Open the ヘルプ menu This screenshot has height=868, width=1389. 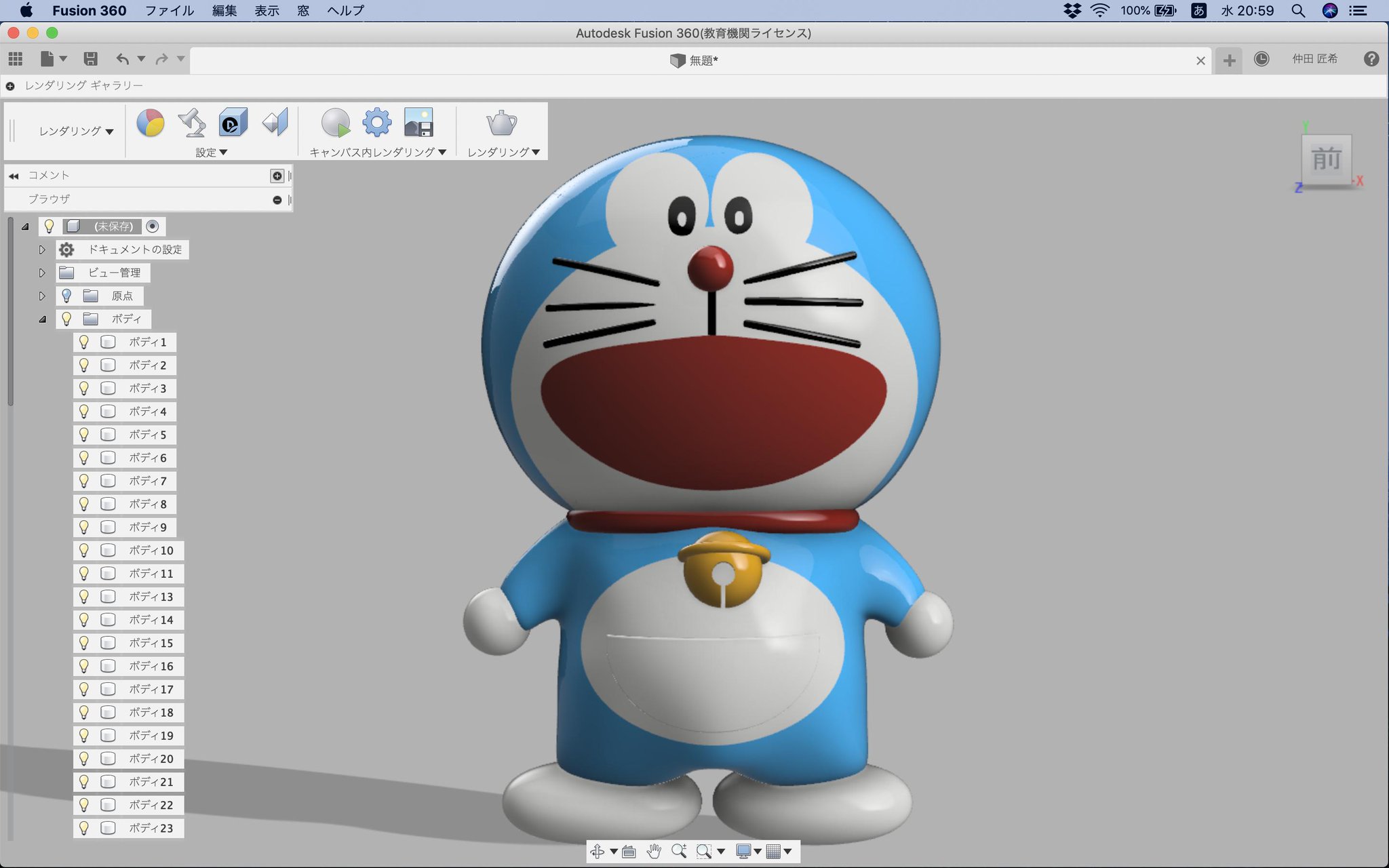point(345,10)
